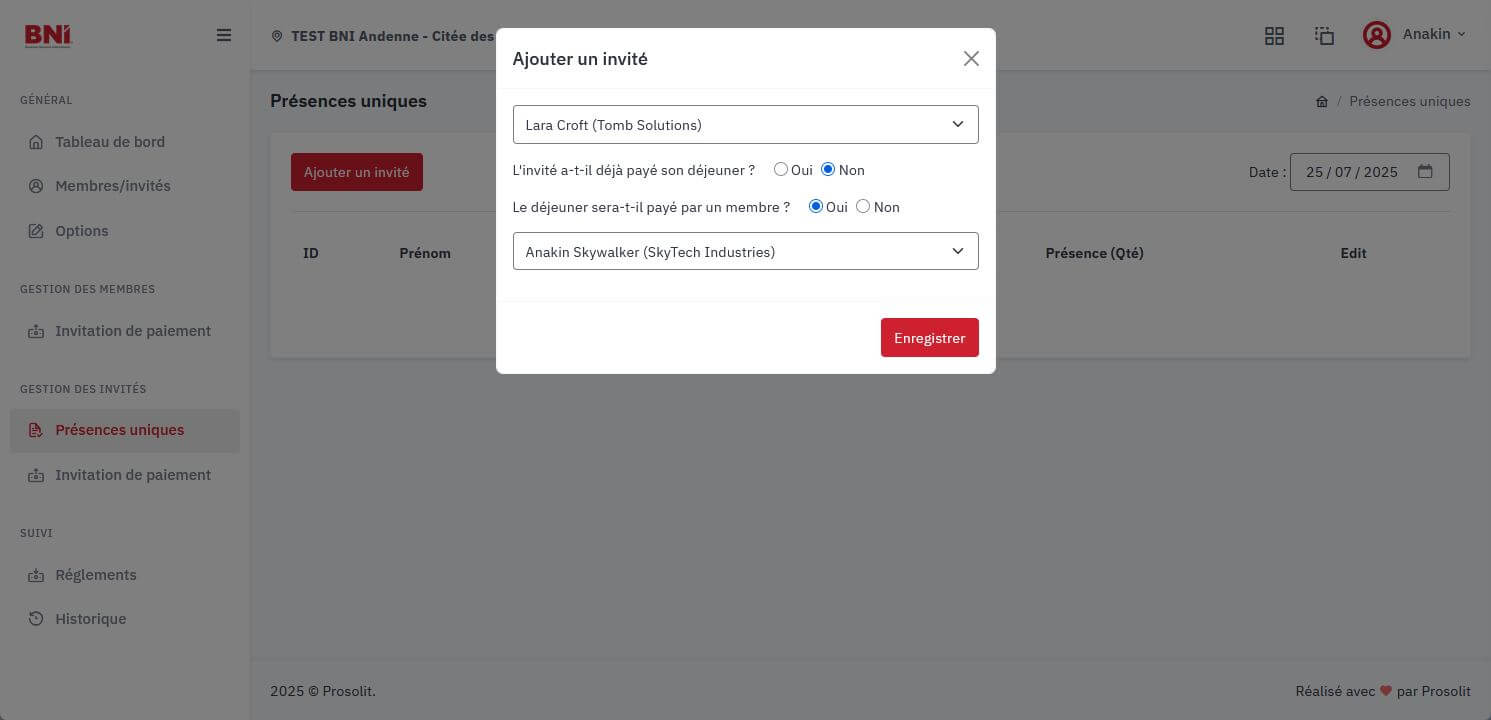Open the grid apps icon in header
The image size is (1491, 720).
point(1274,35)
